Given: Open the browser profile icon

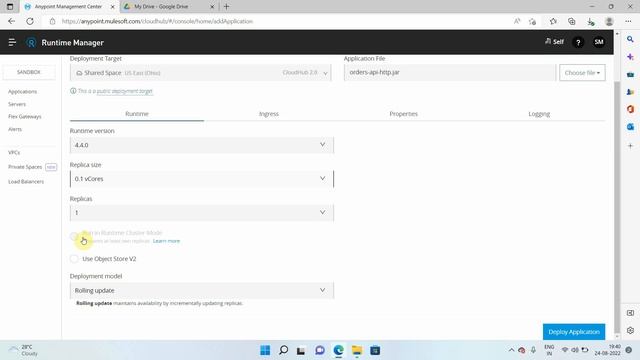Looking at the screenshot, I should click(609, 21).
